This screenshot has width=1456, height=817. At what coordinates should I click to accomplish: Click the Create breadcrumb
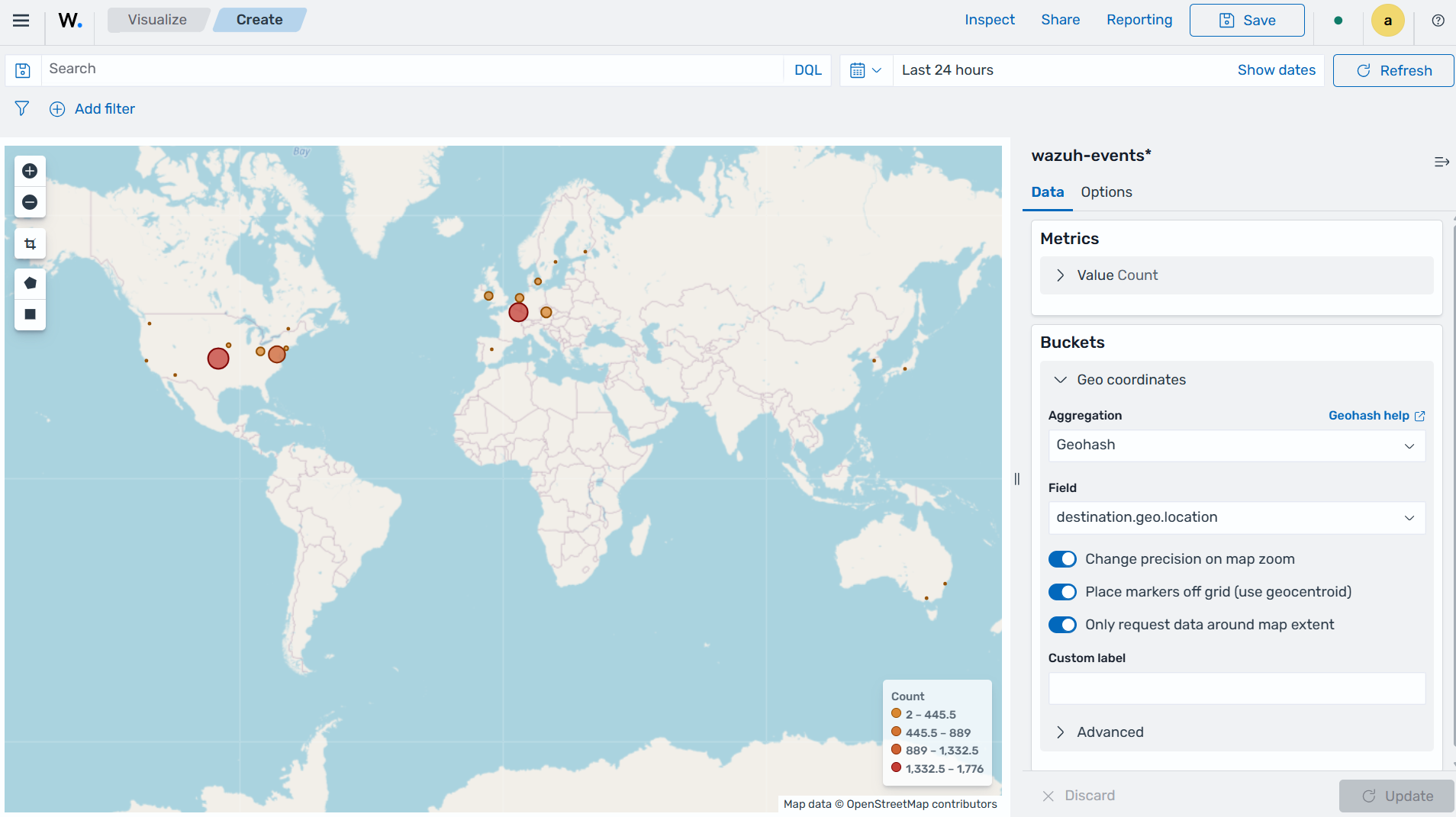(259, 20)
